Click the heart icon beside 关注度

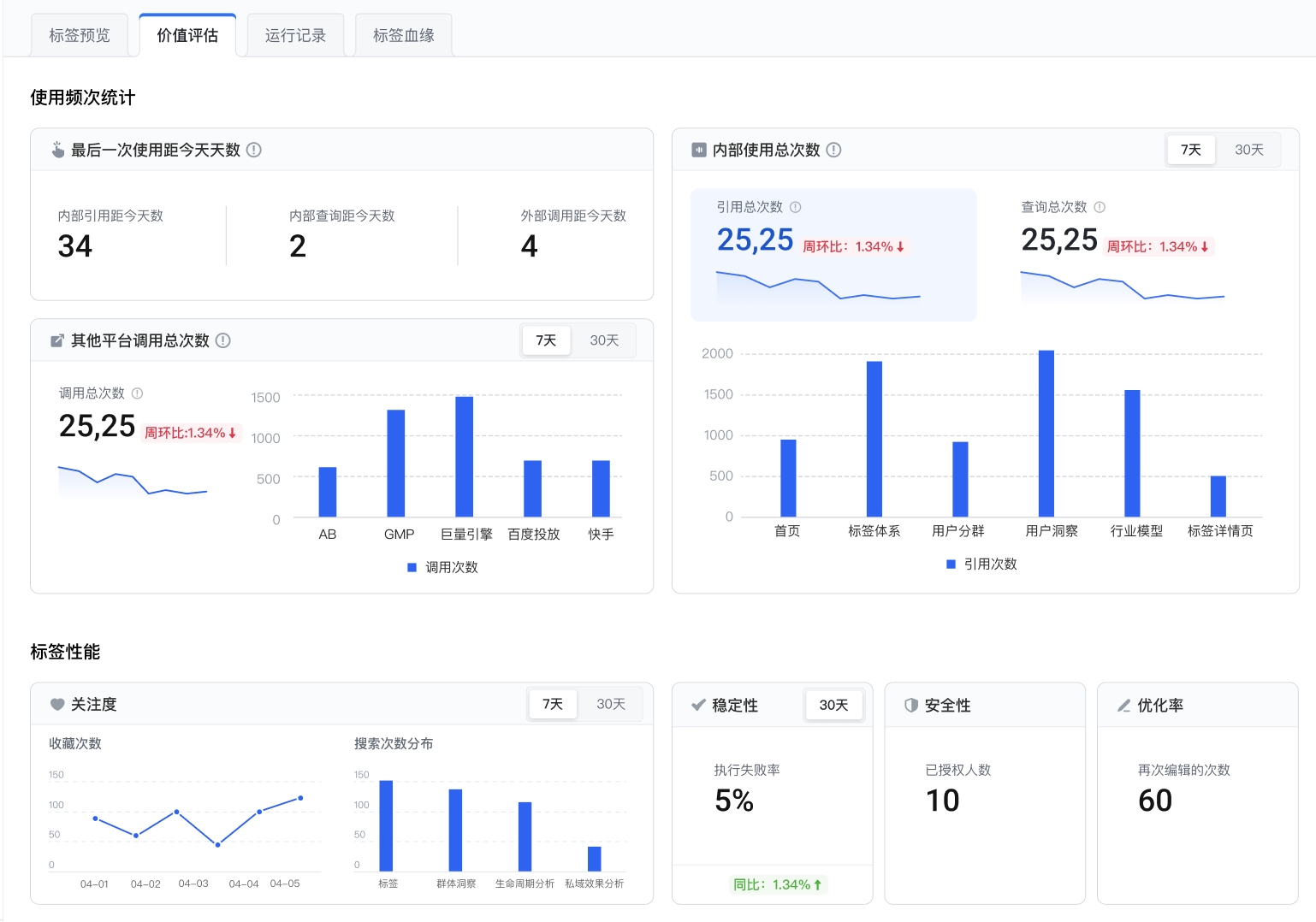point(57,705)
